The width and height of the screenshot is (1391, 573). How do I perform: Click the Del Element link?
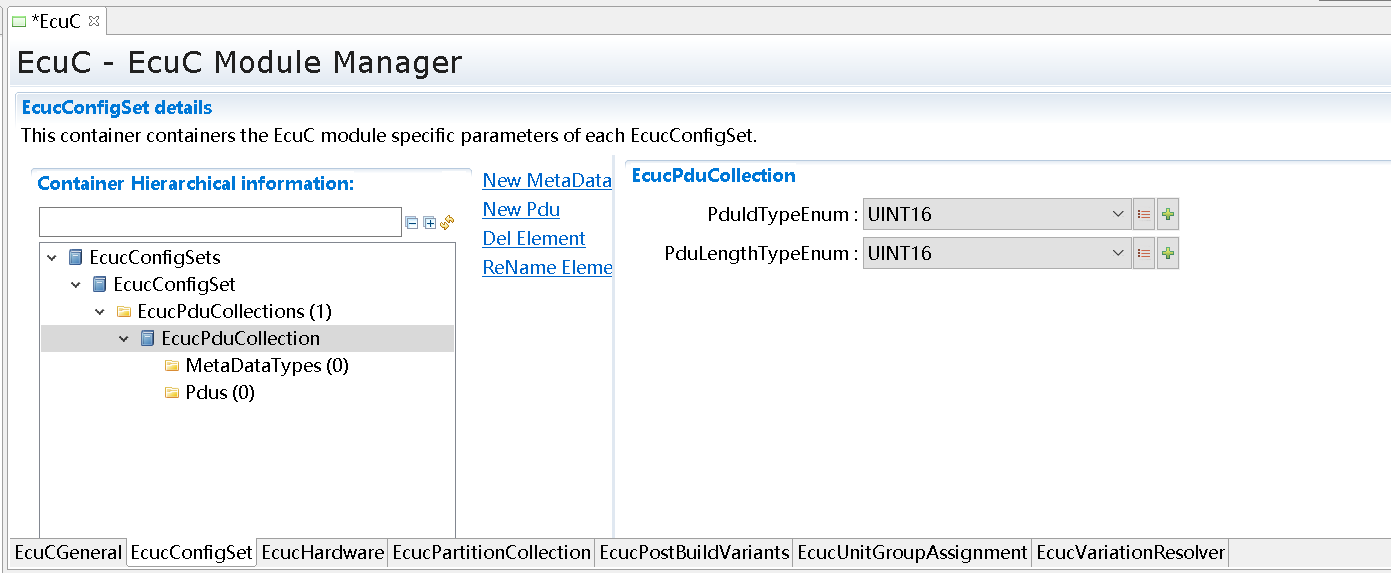[x=534, y=239]
